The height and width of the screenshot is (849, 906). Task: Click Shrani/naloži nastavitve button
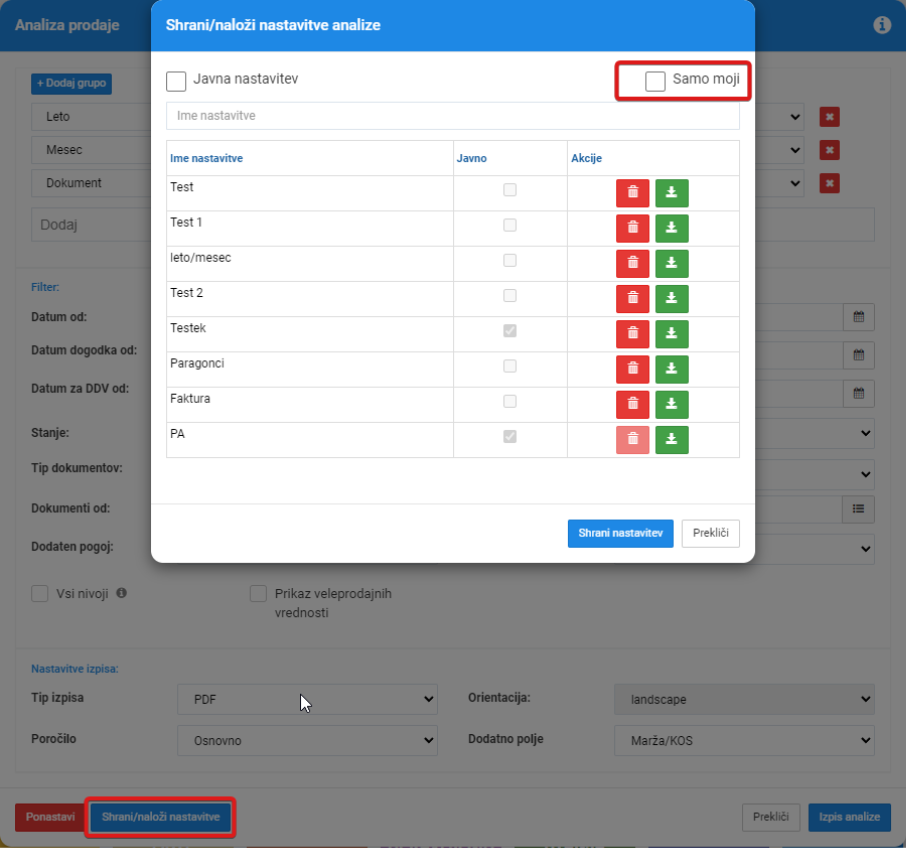(x=161, y=817)
